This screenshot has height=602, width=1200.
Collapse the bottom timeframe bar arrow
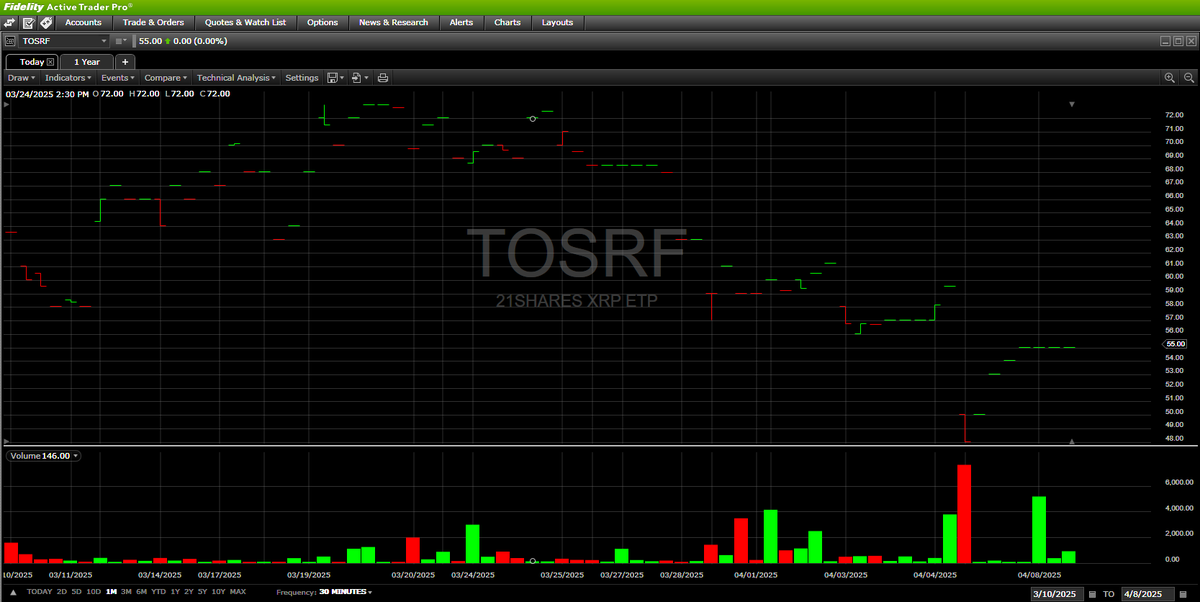[13, 592]
